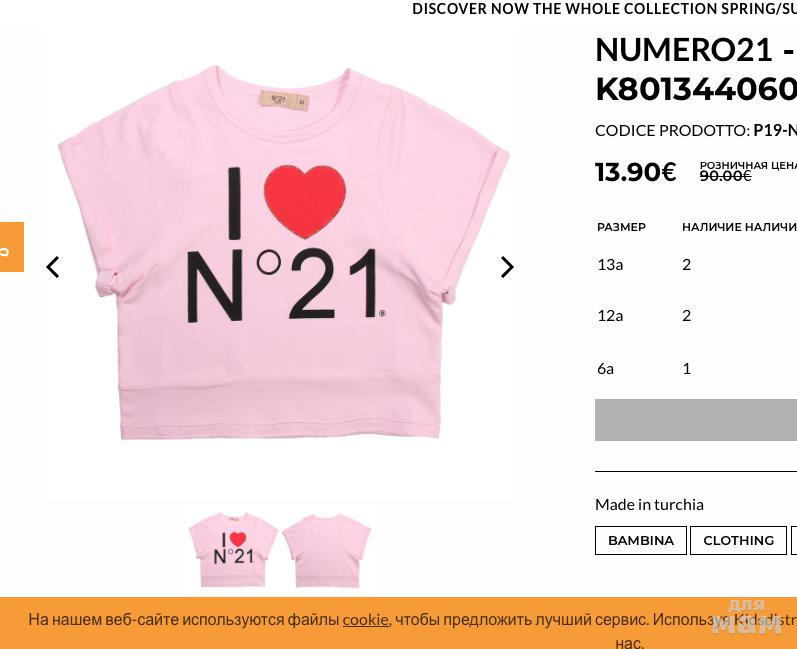797x649 pixels.
Task: Click the crossed-out 90.00€ price
Action: [x=725, y=176]
